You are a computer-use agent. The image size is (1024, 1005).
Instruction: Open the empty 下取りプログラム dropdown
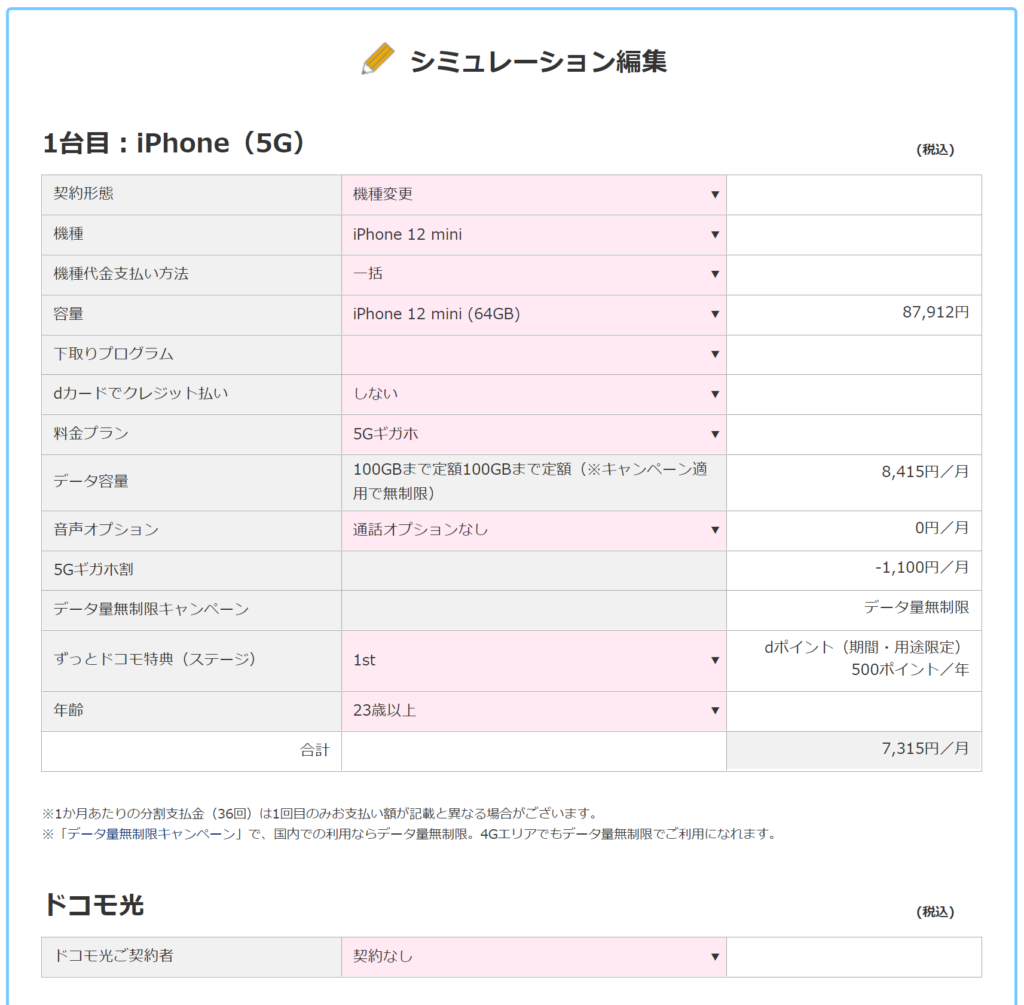[534, 355]
